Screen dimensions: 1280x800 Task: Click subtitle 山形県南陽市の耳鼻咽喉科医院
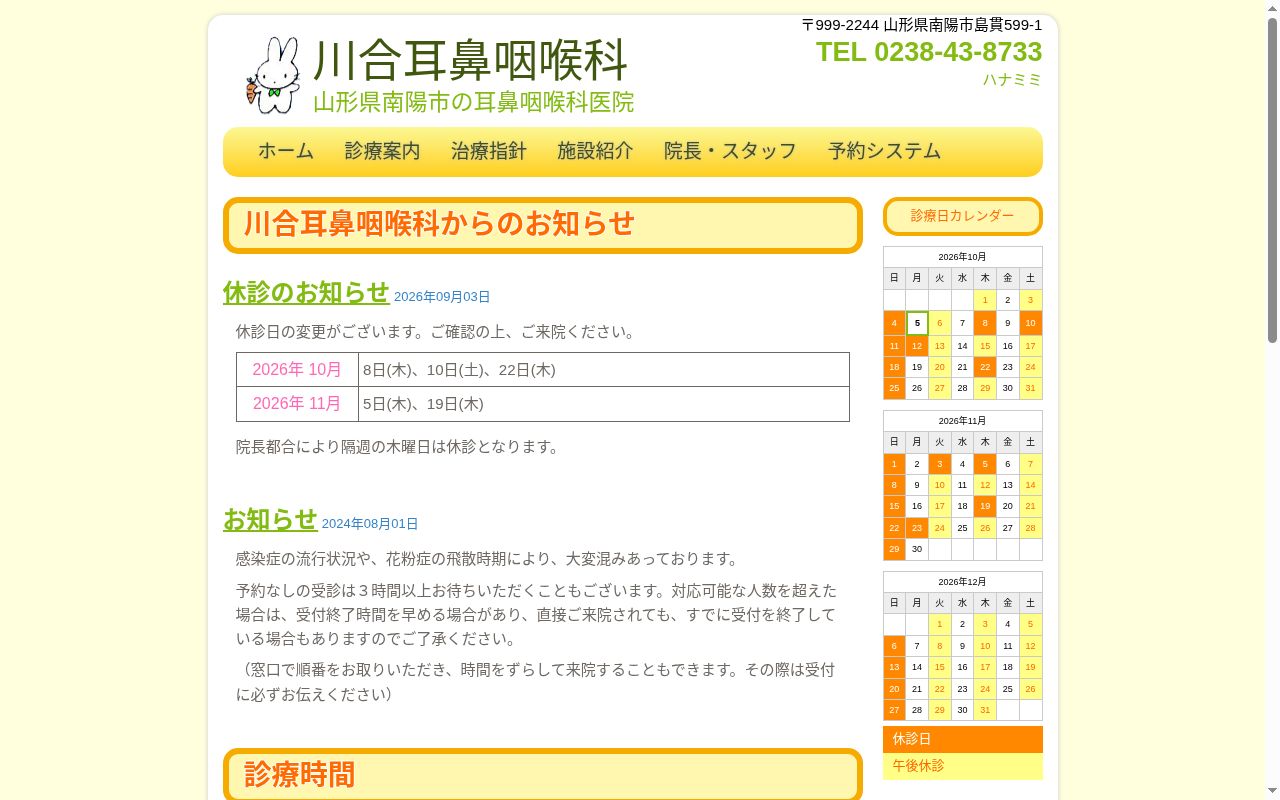point(473,102)
